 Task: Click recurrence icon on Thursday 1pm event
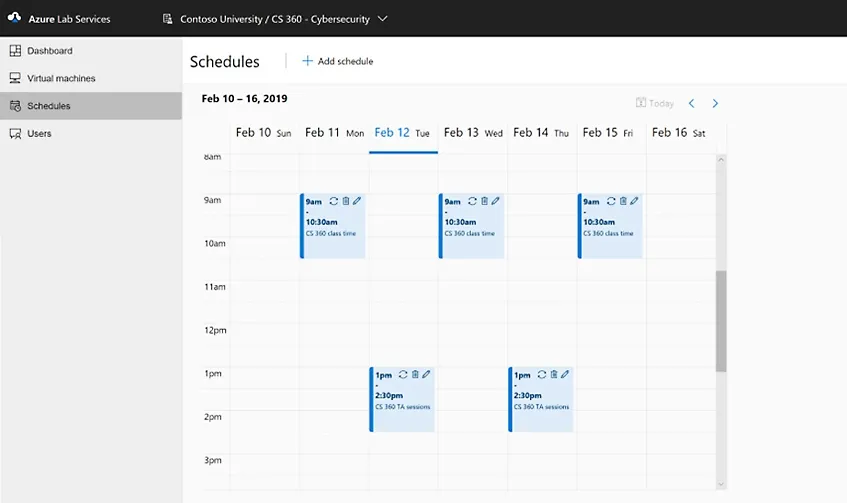click(542, 374)
